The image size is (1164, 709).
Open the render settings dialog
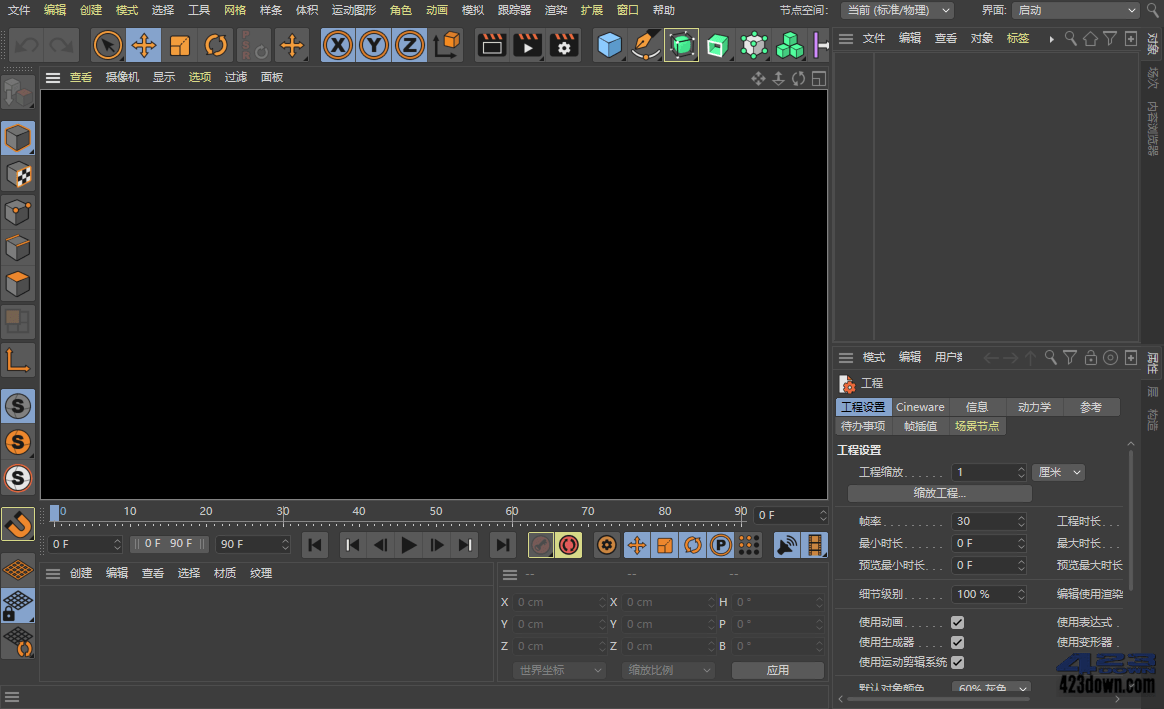tap(563, 45)
